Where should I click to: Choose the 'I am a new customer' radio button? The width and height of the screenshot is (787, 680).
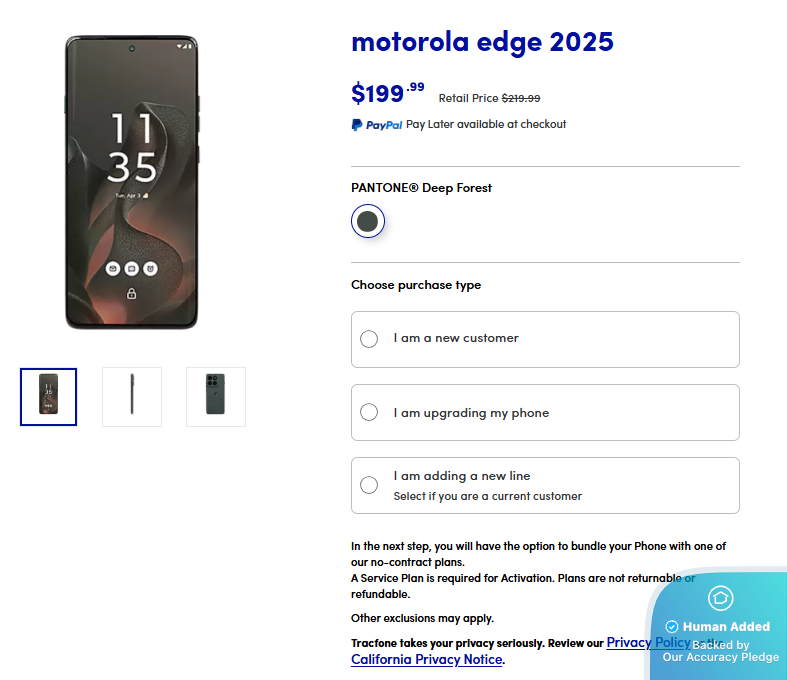(369, 339)
